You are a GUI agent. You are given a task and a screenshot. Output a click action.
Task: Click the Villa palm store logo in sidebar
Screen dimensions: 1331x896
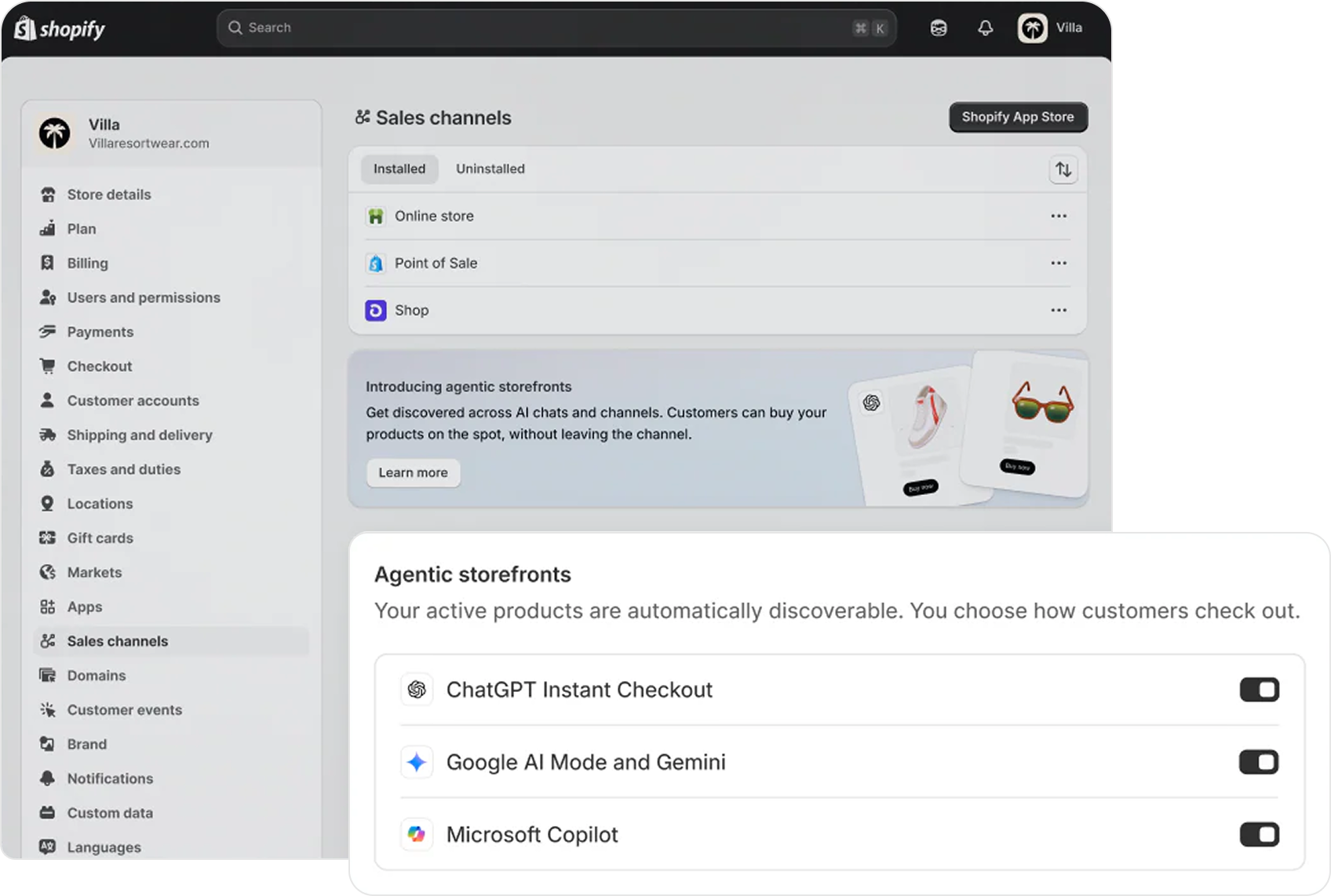[x=55, y=133]
